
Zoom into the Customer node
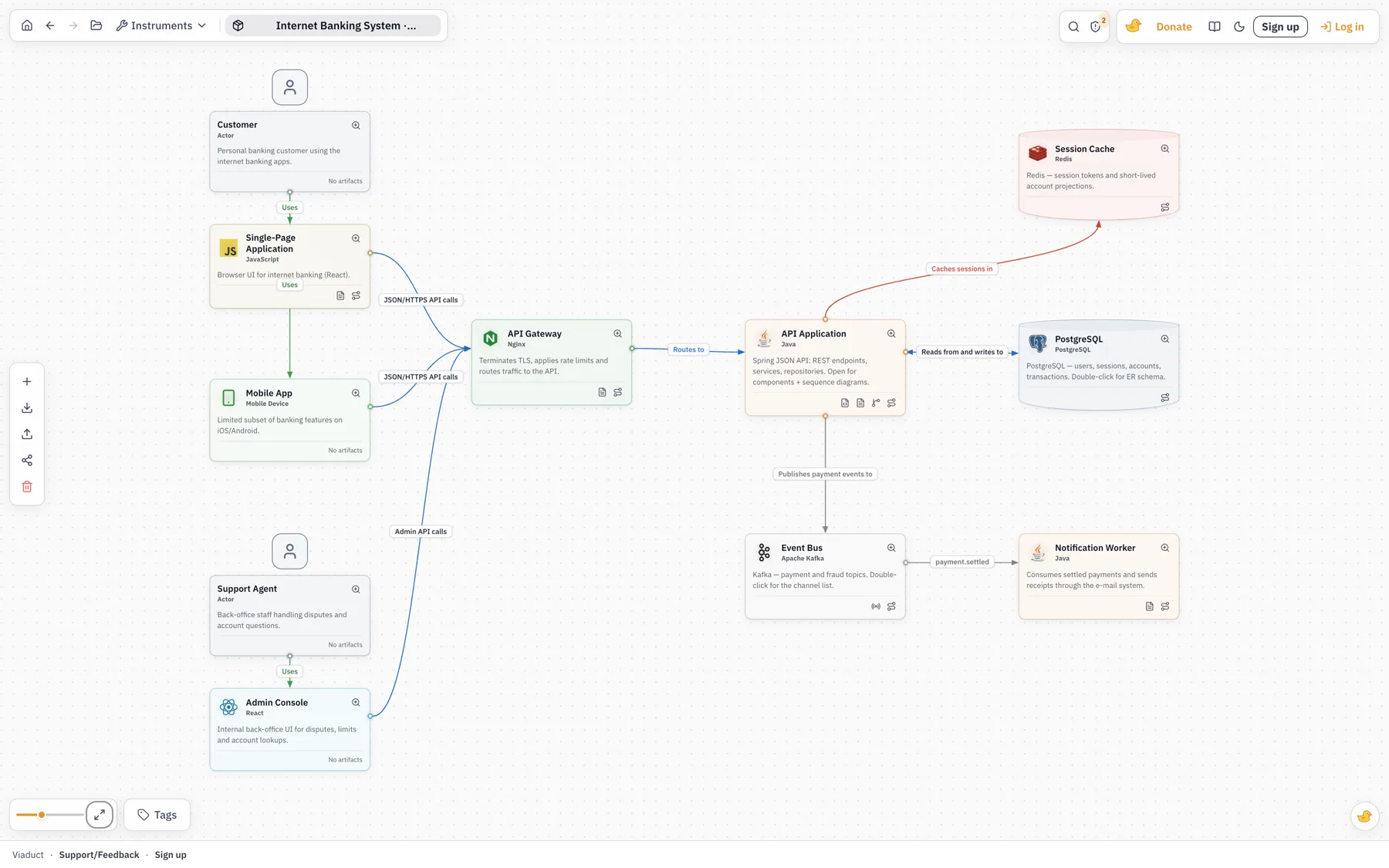tap(356, 126)
